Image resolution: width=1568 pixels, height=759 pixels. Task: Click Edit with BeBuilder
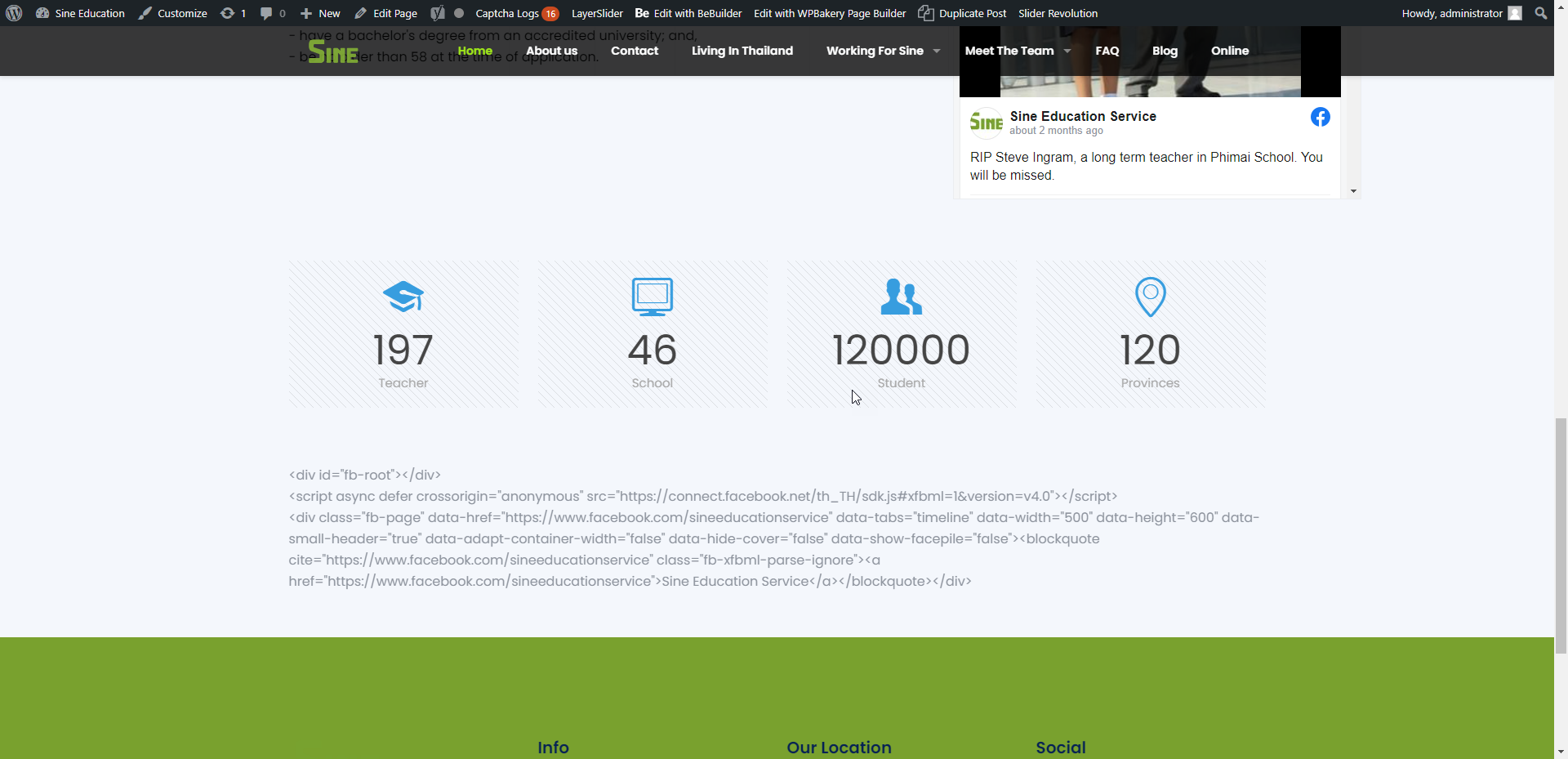[x=688, y=13]
